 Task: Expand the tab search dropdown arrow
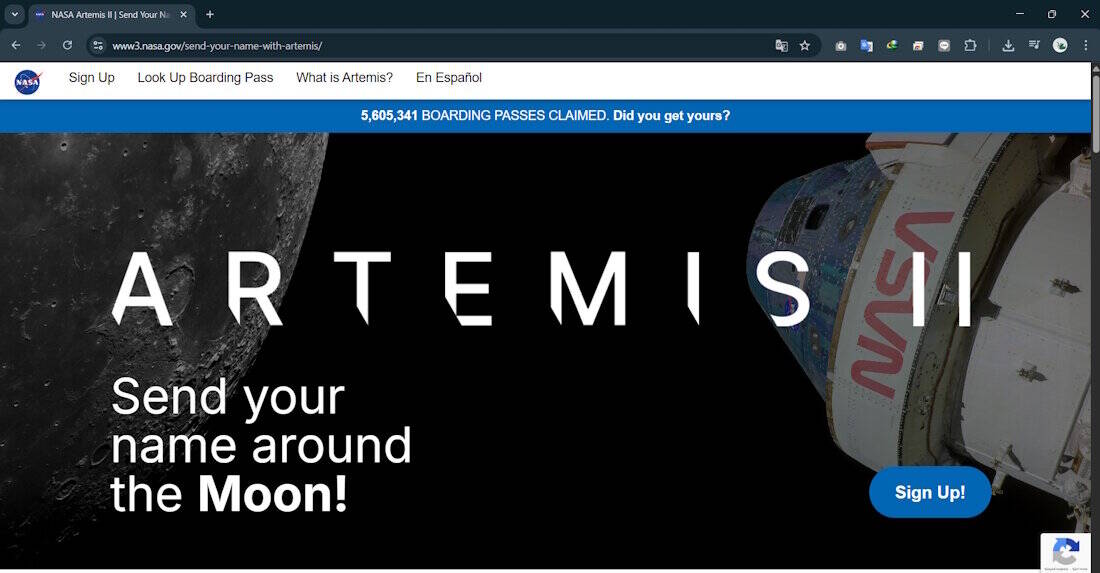[14, 14]
